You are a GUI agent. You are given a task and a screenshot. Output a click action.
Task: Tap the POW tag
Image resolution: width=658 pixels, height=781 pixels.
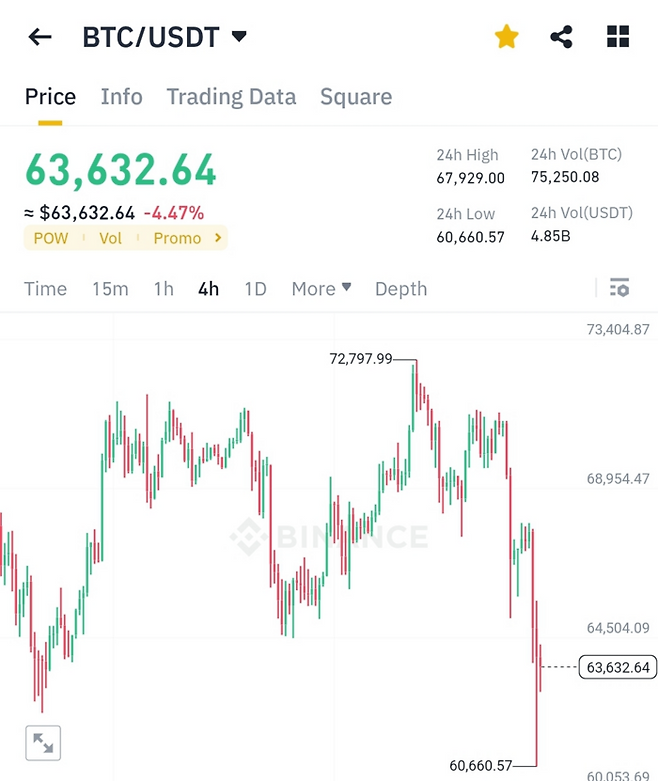(51, 238)
